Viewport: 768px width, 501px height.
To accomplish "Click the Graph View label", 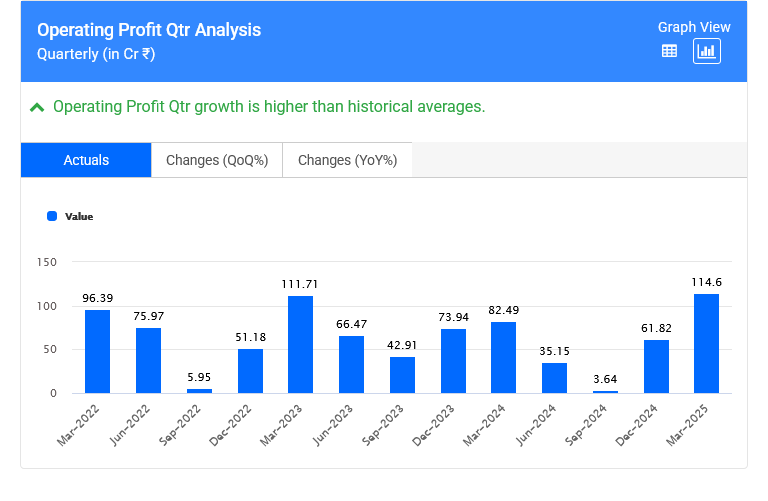I will pos(694,27).
